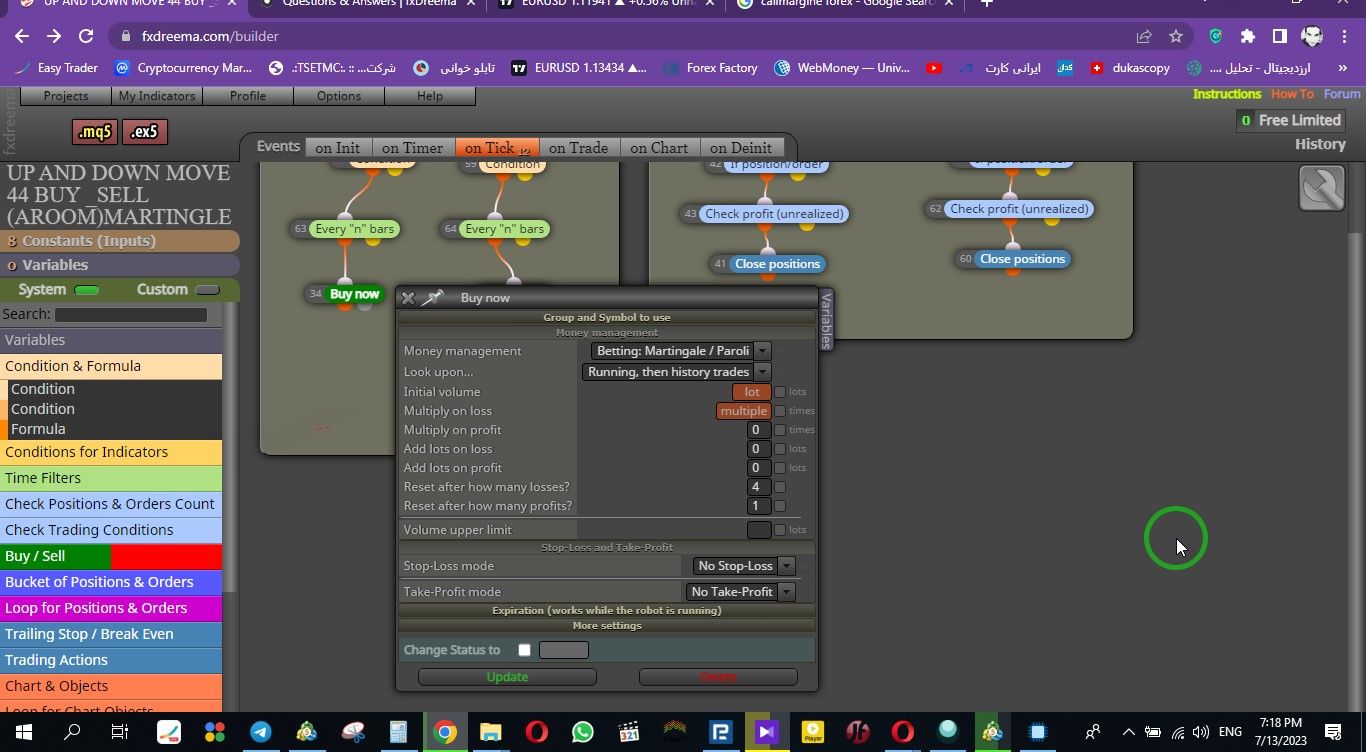The height and width of the screenshot is (752, 1366).
Task: Tick the Add lots on profit checkbox
Action: (780, 468)
